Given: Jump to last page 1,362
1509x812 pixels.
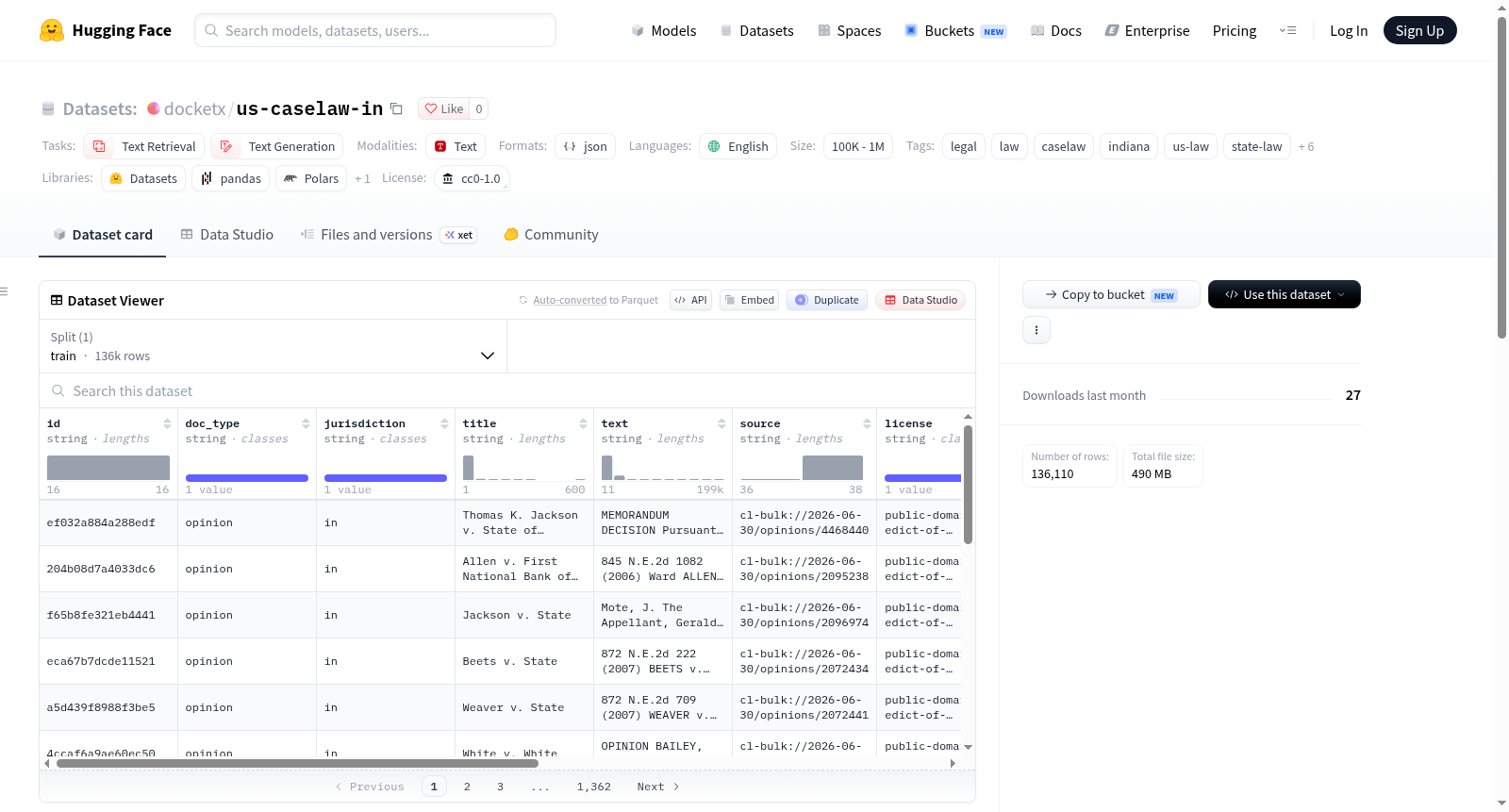Looking at the screenshot, I should pyautogui.click(x=594, y=787).
